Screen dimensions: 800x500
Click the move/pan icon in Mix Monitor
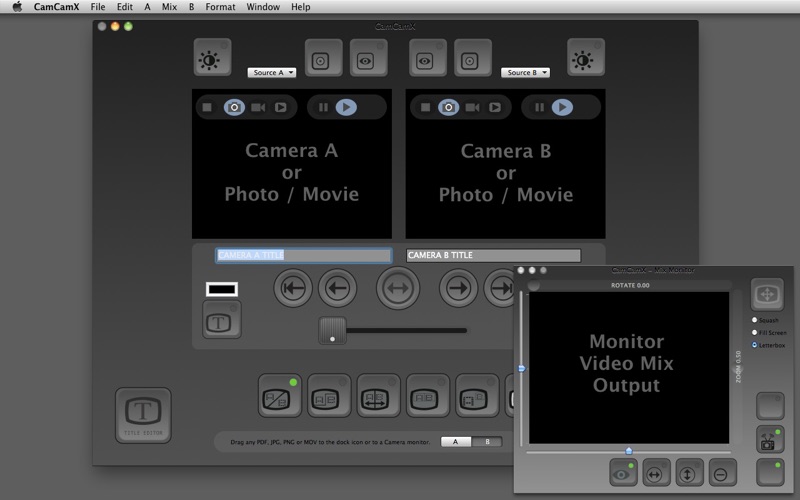coord(767,295)
